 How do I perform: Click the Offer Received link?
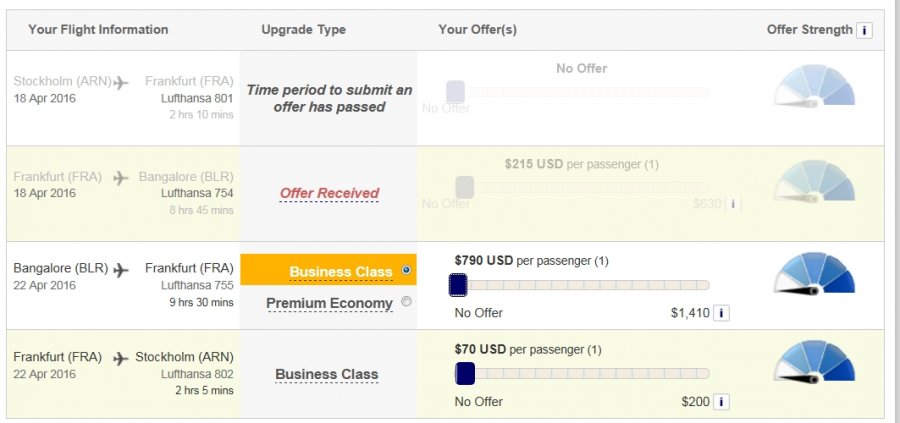tap(329, 193)
